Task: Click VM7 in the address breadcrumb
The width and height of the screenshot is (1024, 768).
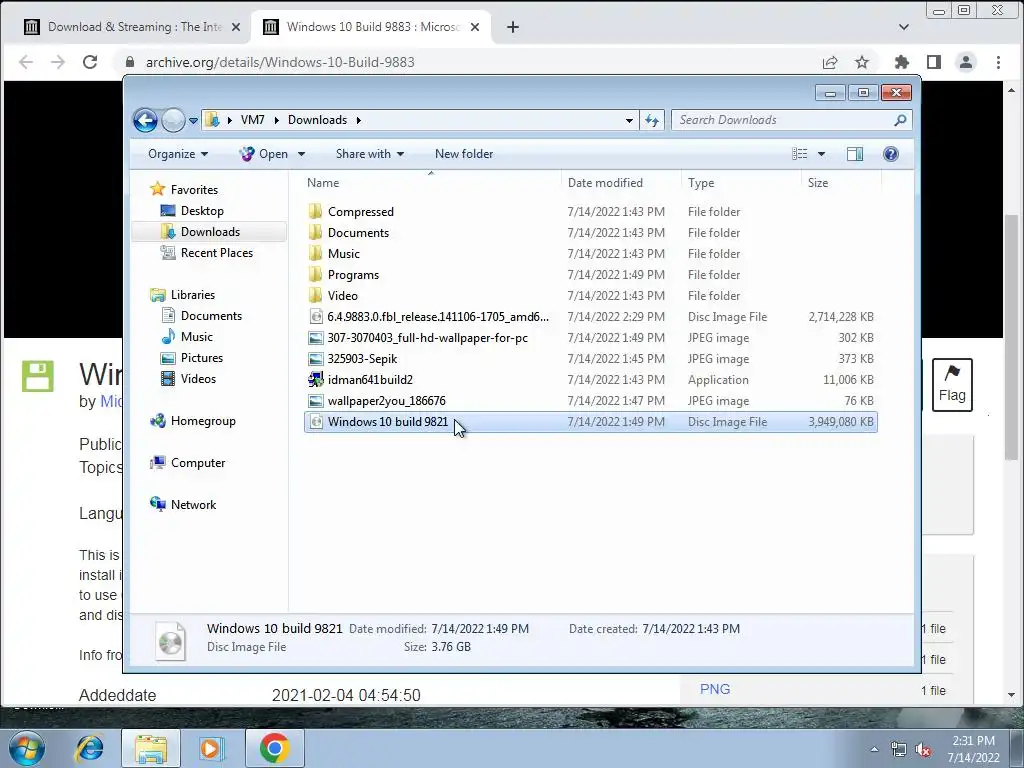Action: [x=252, y=120]
